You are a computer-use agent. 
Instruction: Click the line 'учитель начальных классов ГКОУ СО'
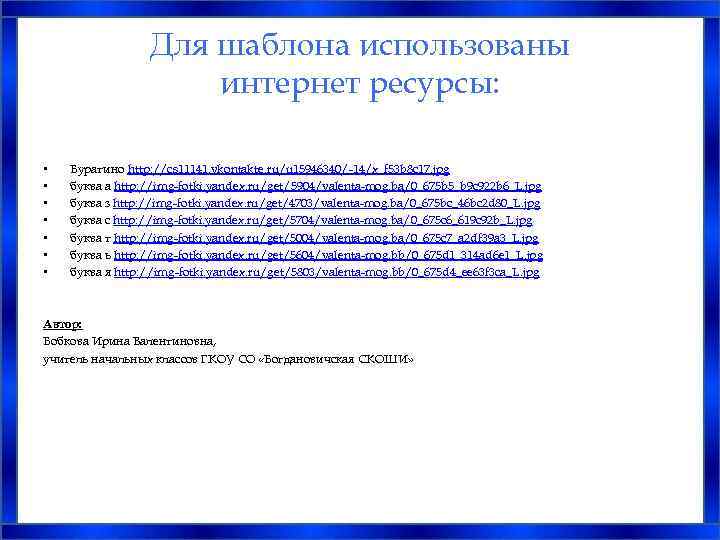tap(149, 359)
